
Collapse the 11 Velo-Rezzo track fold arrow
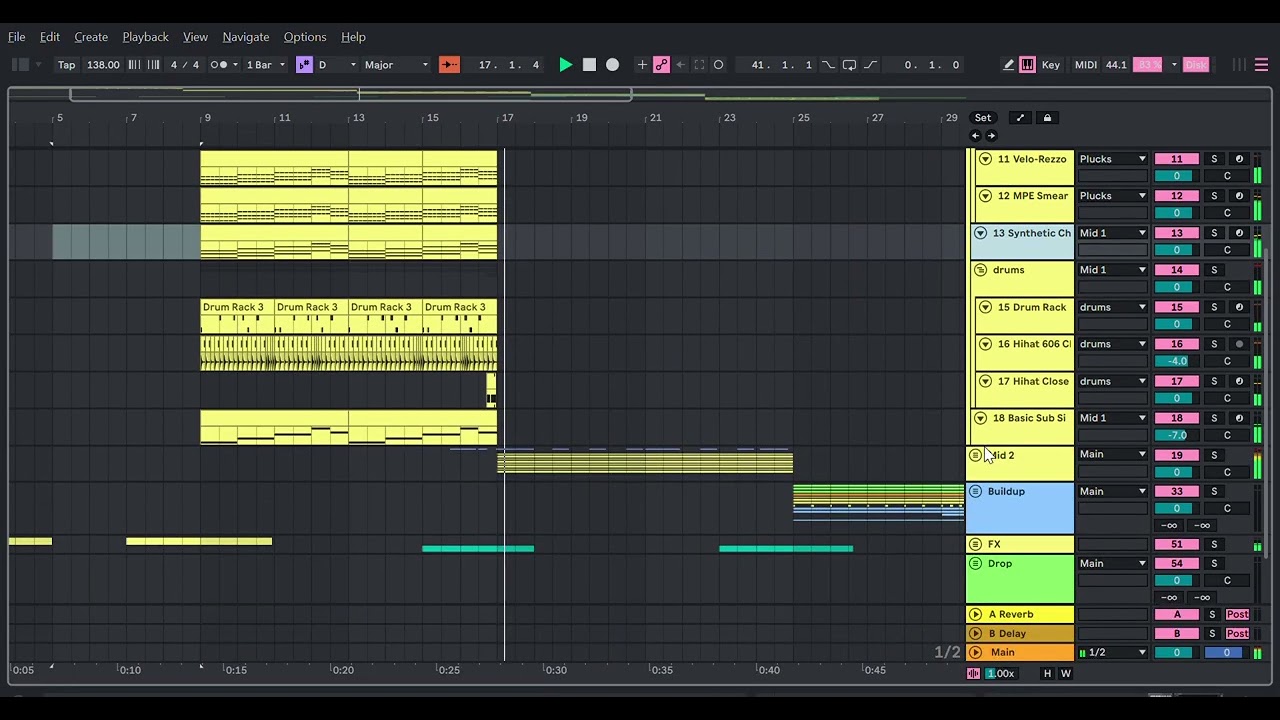tap(985, 159)
